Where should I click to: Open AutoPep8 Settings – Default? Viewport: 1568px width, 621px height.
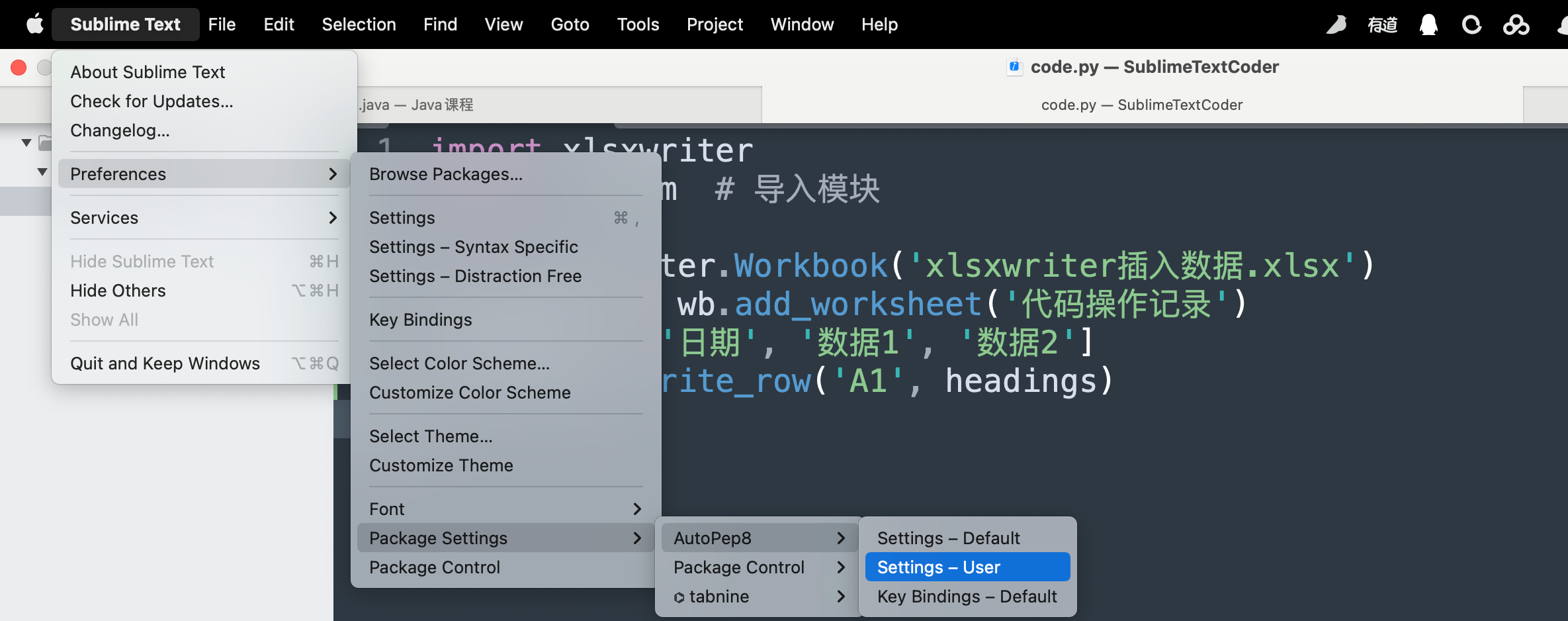click(967, 538)
